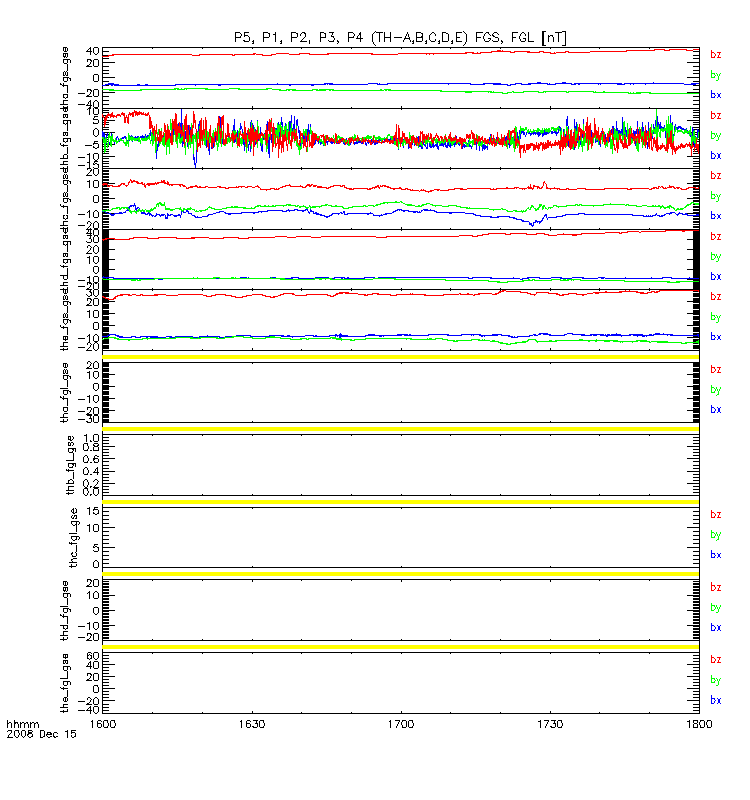Click the by legend label of the tha_fgl_gse panel

[x=715, y=390]
